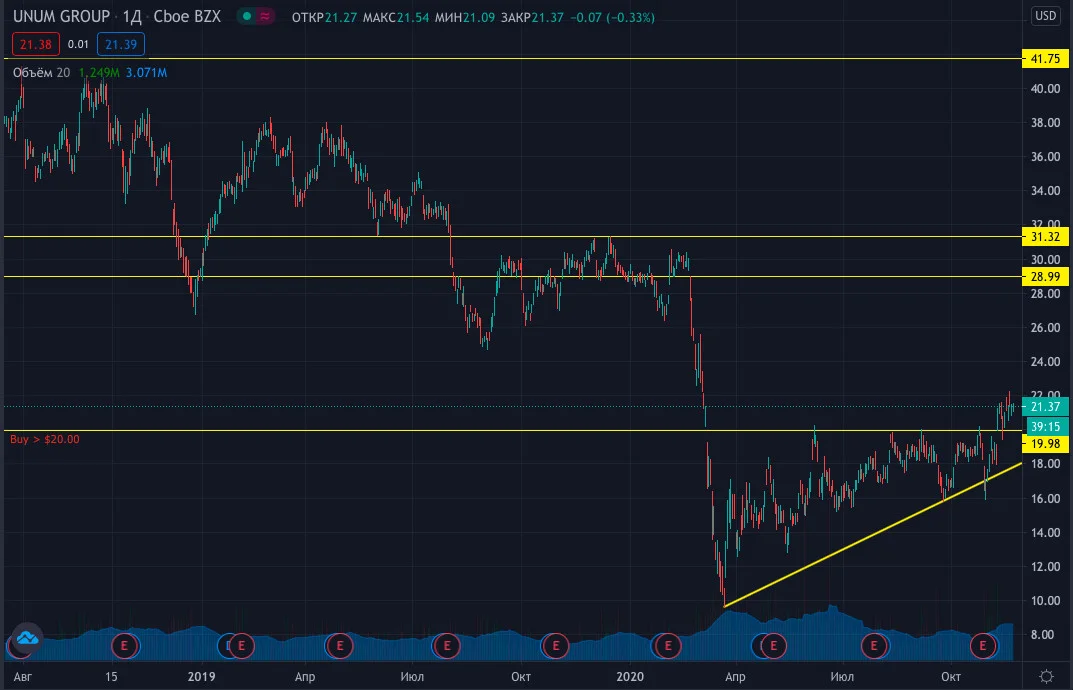Click the UNUM GROUP symbol title
1073x690 pixels.
pos(62,16)
